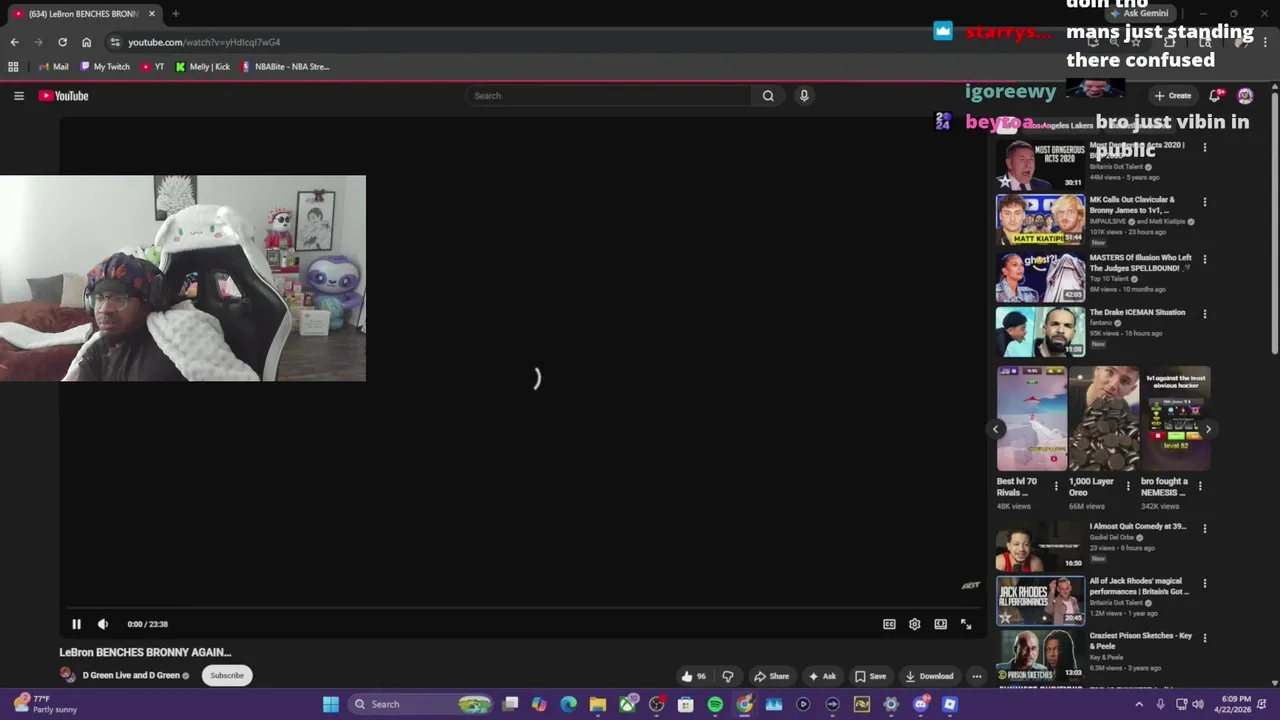The image size is (1280, 720).
Task: Open the Mail bookmark
Action: tap(53, 67)
